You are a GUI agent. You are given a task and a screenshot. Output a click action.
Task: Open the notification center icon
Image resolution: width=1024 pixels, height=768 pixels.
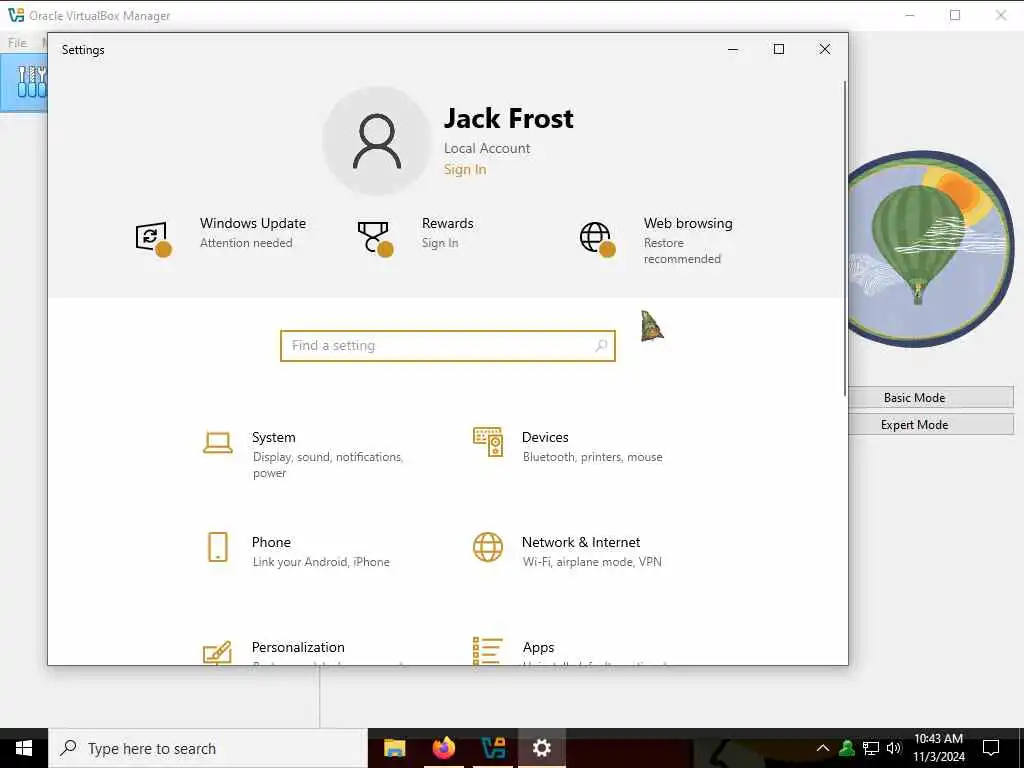991,748
